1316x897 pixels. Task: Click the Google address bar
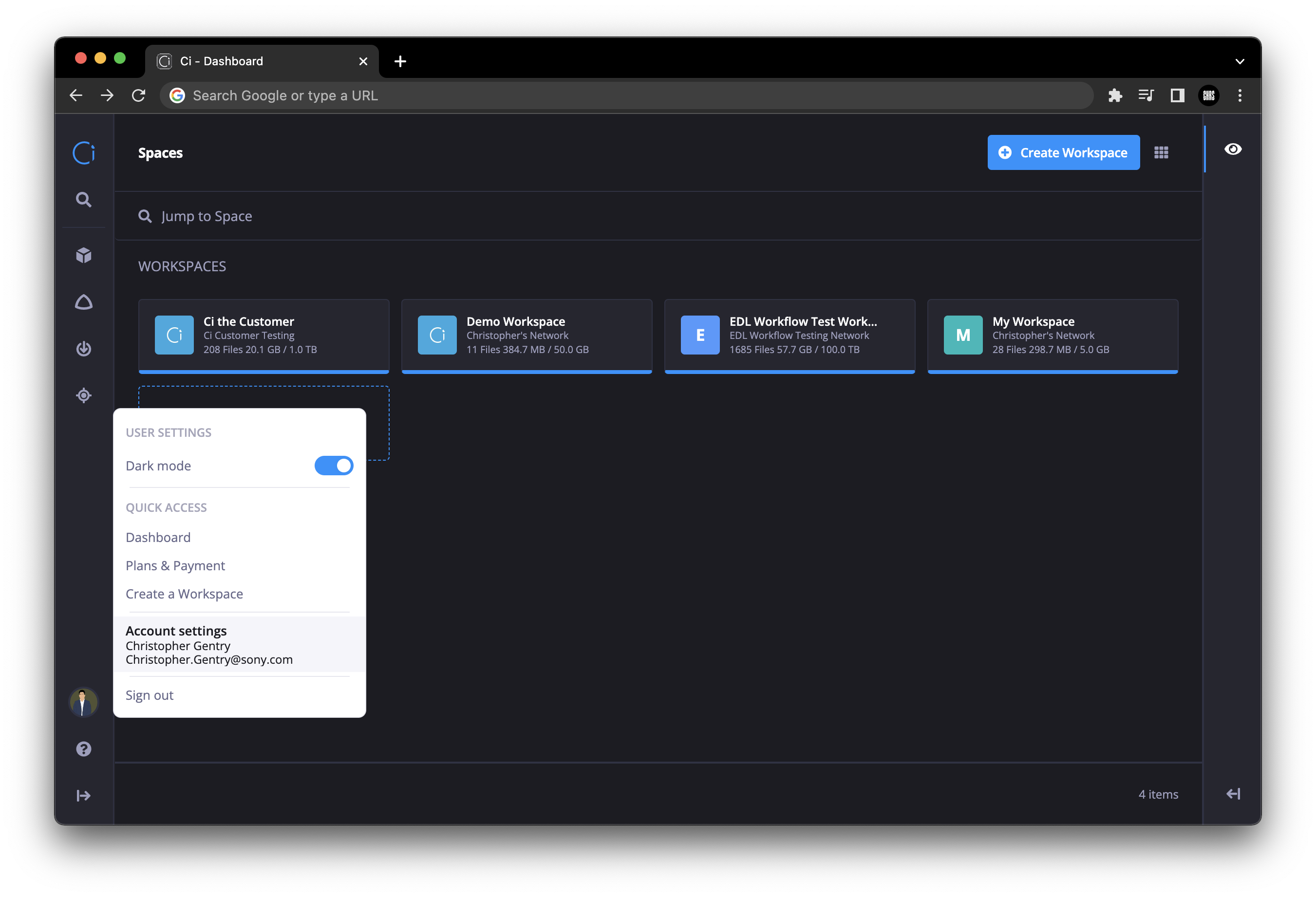pyautogui.click(x=627, y=95)
